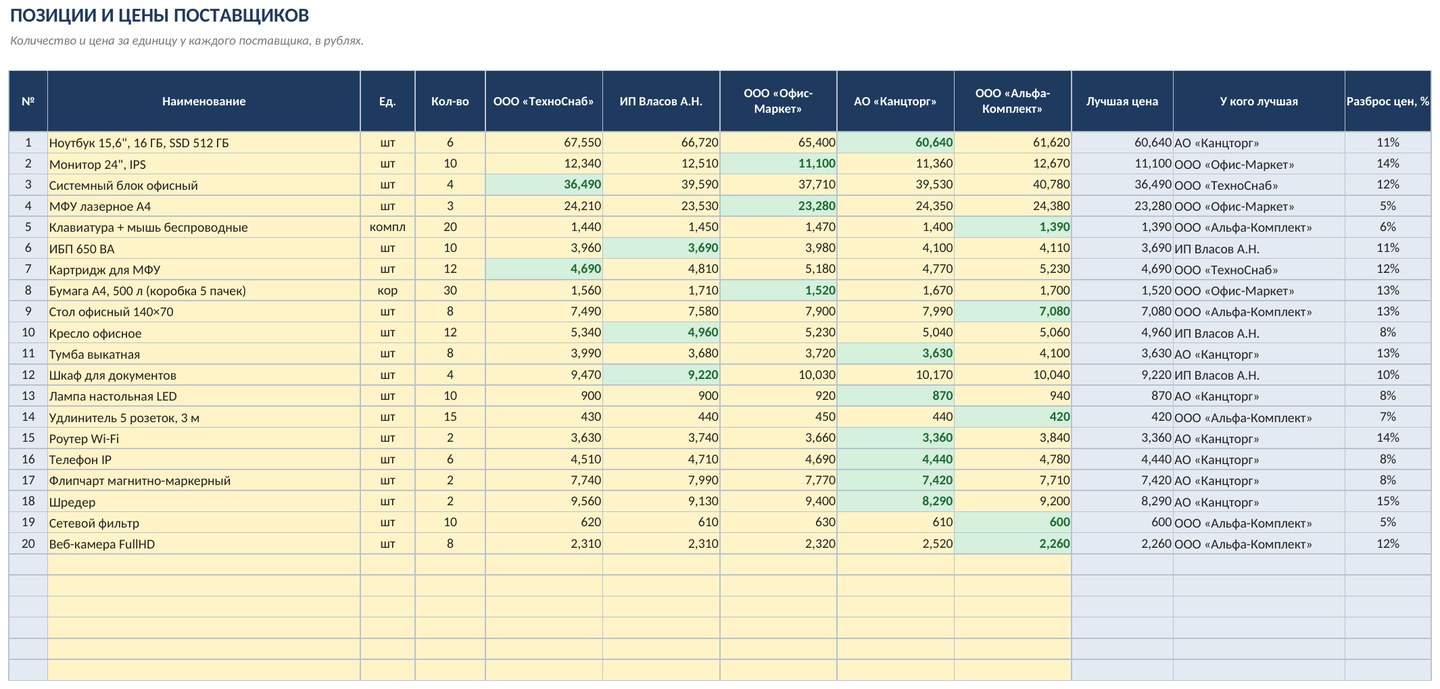Select the 'Картридж для МФУ' cell
The width and height of the screenshot is (1440, 689).
point(204,269)
